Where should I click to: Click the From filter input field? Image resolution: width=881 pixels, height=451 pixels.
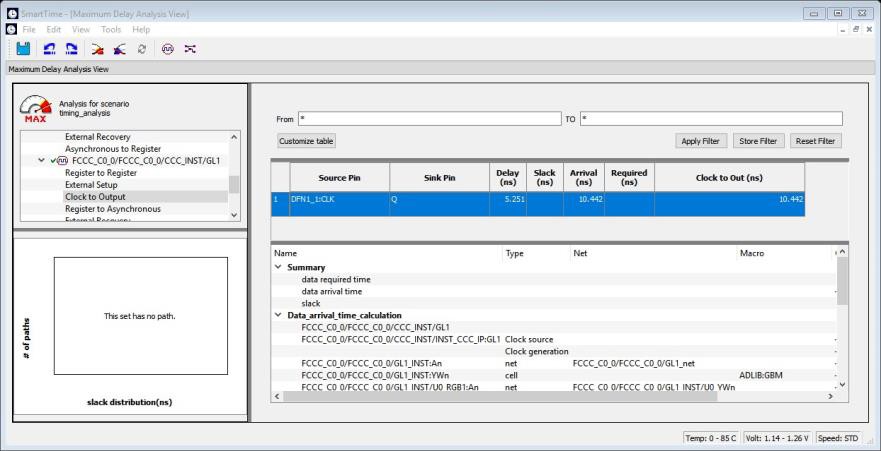(x=429, y=118)
